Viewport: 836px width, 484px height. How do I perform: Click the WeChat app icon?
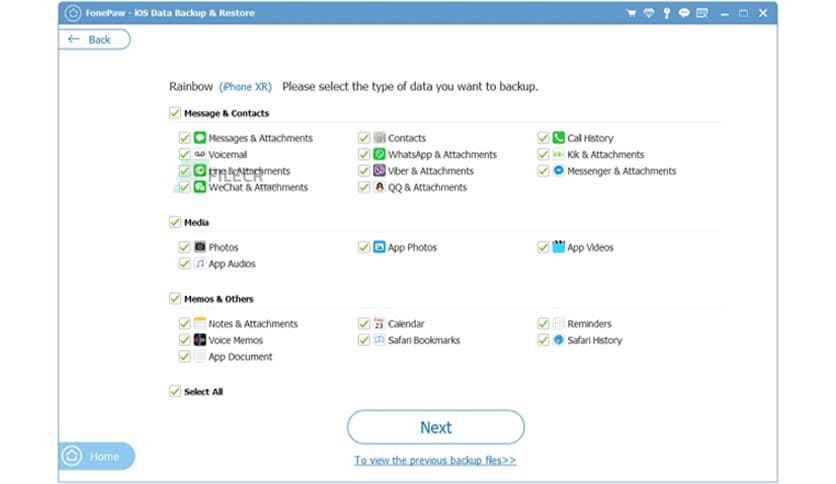point(200,187)
